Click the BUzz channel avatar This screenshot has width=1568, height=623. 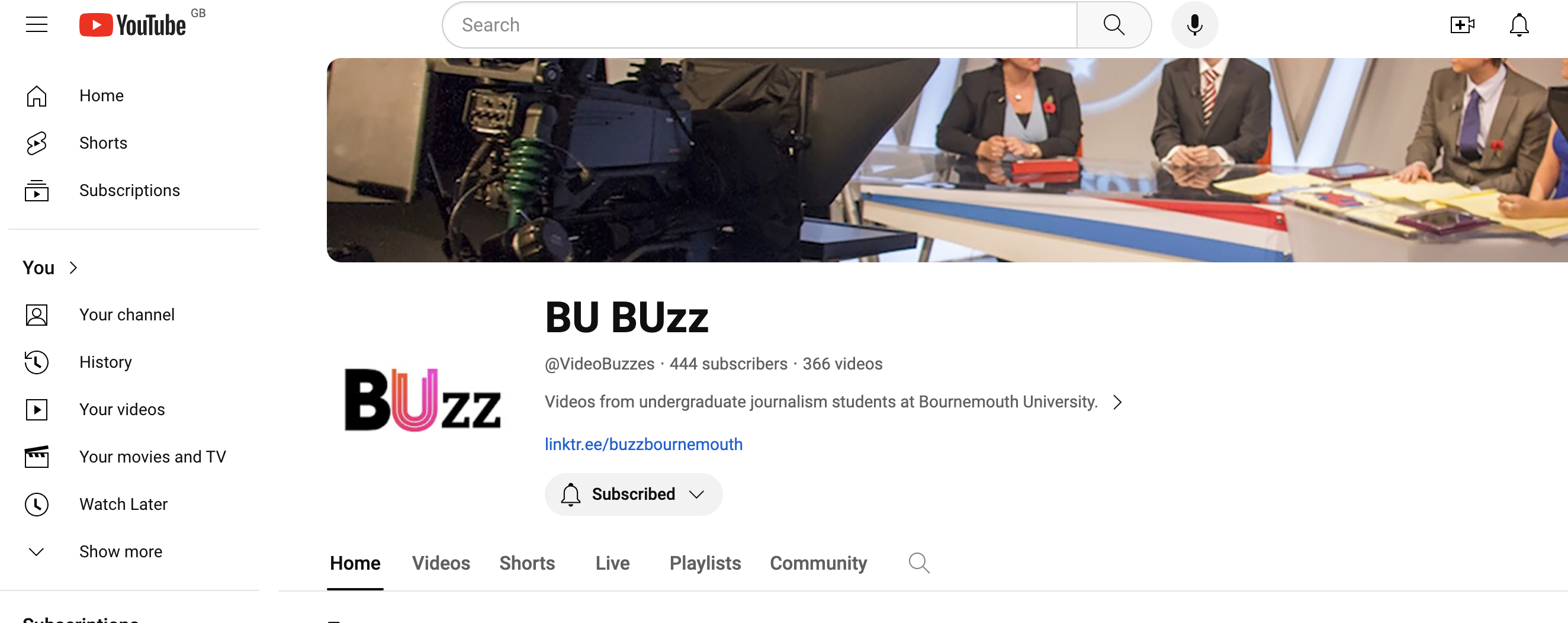[x=422, y=400]
